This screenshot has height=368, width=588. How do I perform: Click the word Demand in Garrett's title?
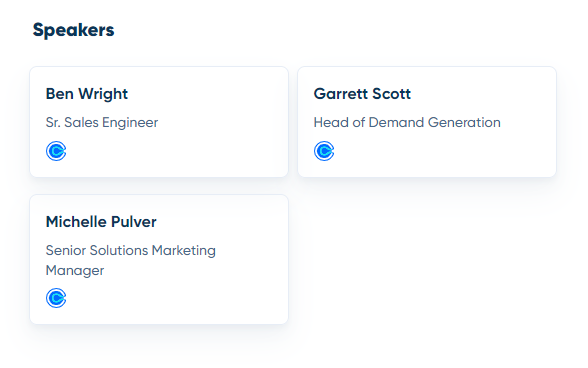(x=396, y=122)
